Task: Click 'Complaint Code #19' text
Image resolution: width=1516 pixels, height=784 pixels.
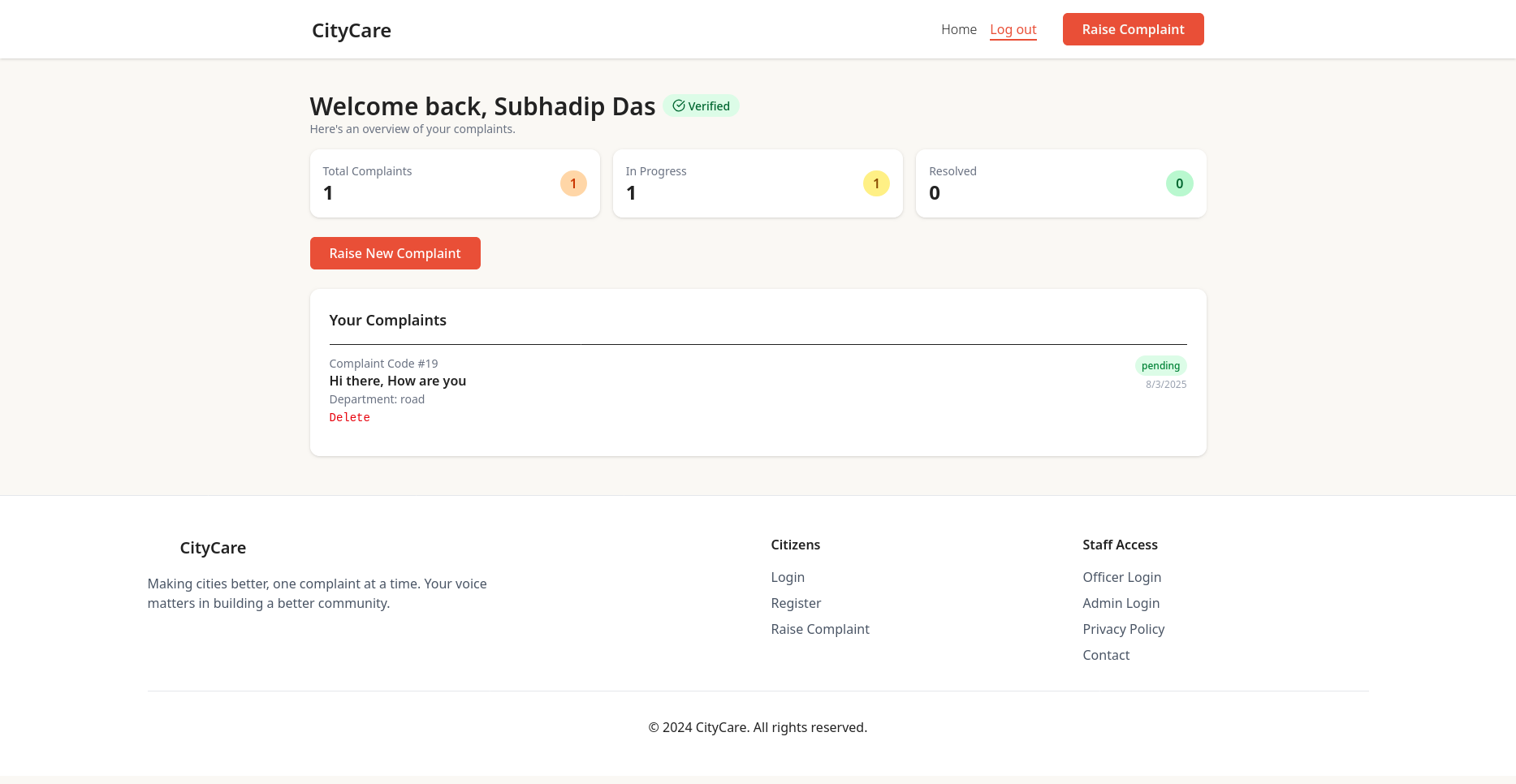Action: pyautogui.click(x=383, y=364)
